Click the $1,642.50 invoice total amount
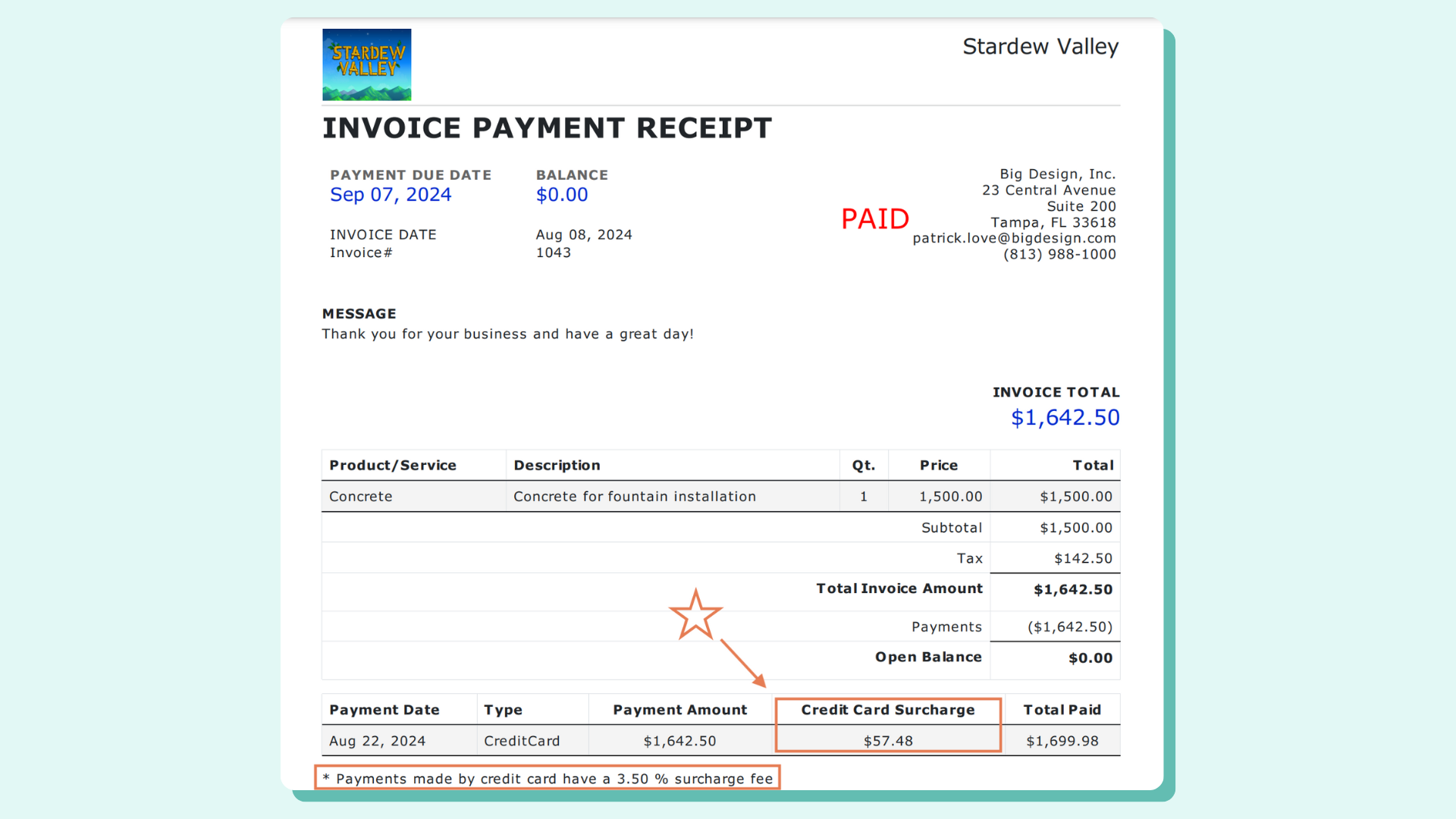The height and width of the screenshot is (819, 1456). point(1065,418)
